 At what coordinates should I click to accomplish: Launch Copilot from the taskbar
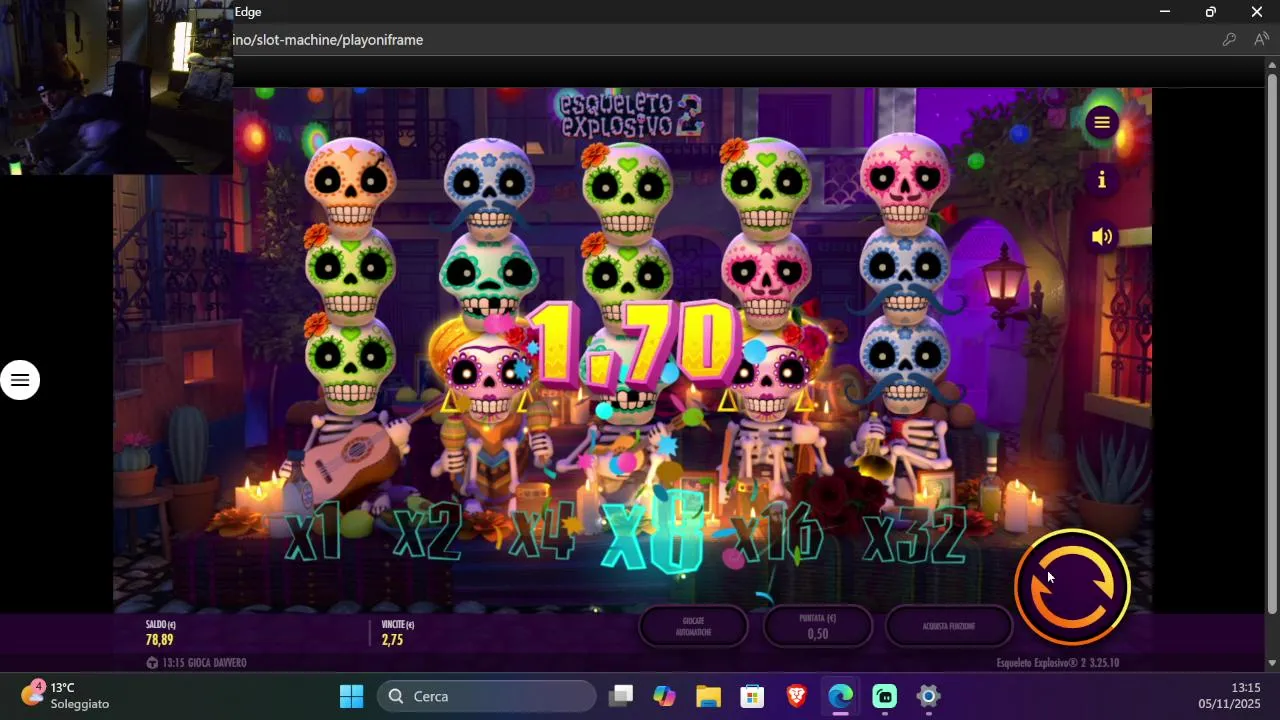point(665,696)
